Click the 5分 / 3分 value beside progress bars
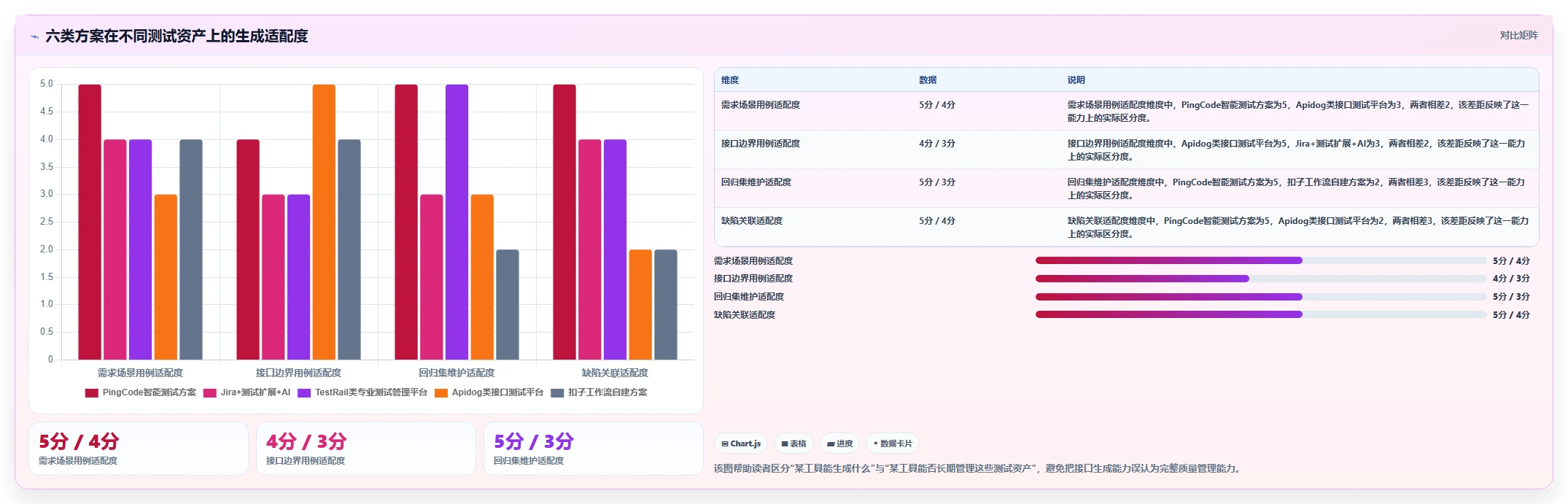This screenshot has height=504, width=1568. coord(1511,297)
